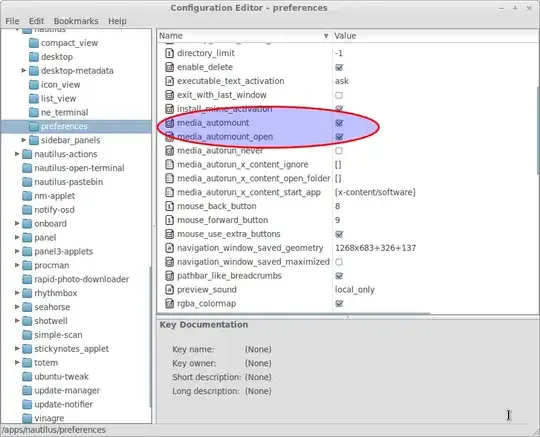Expand the panel tree node
This screenshot has width=540, height=437.
17,238
